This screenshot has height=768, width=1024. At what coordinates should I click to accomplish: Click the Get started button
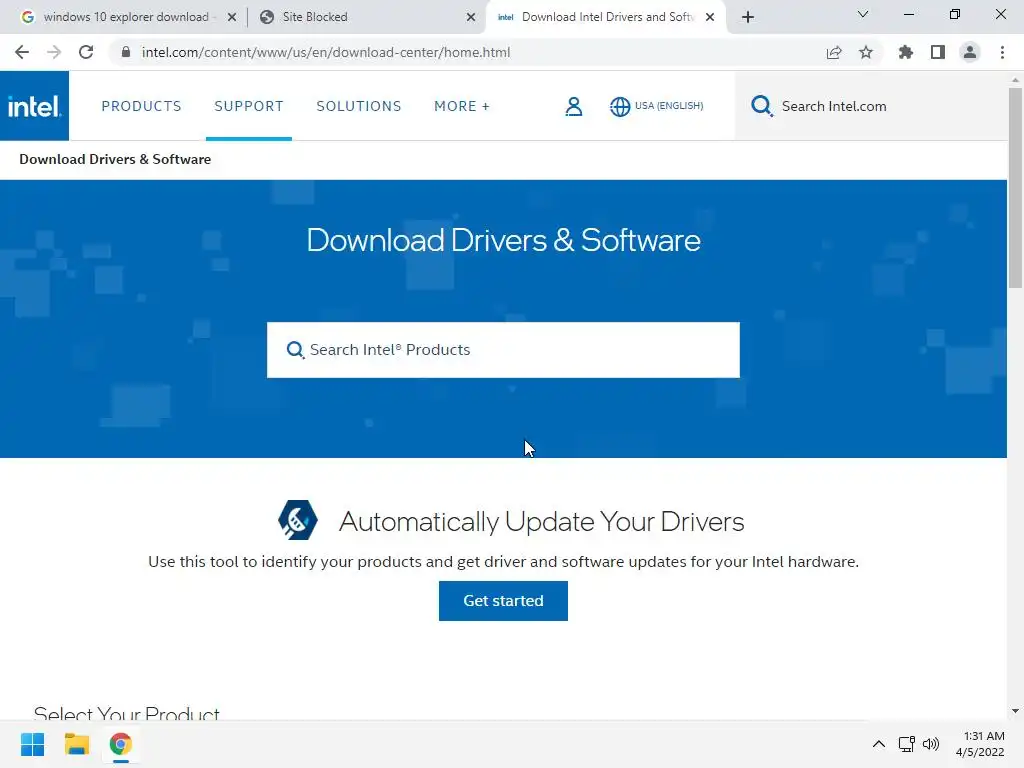tap(503, 601)
